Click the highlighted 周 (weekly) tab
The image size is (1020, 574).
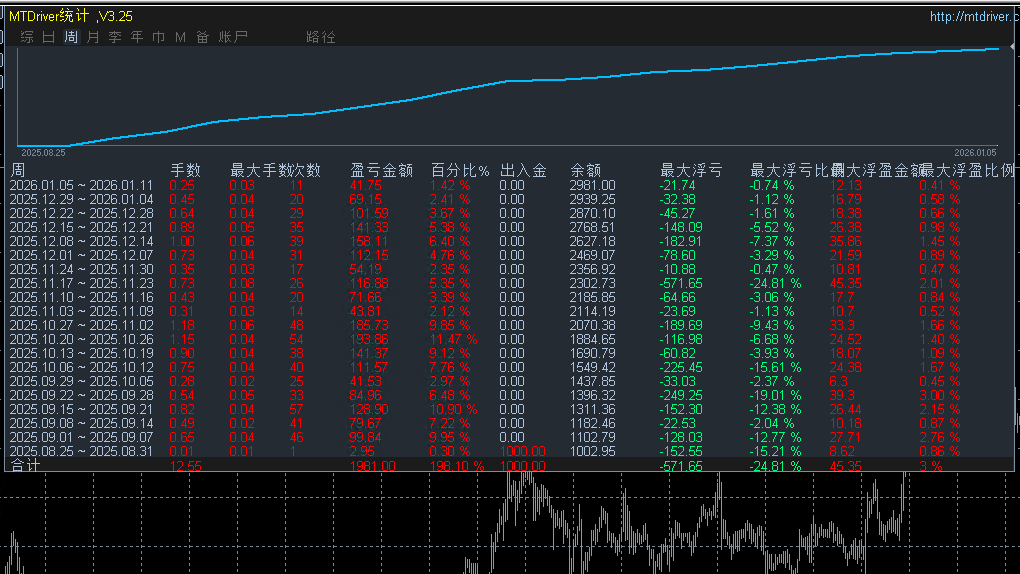[x=71, y=37]
